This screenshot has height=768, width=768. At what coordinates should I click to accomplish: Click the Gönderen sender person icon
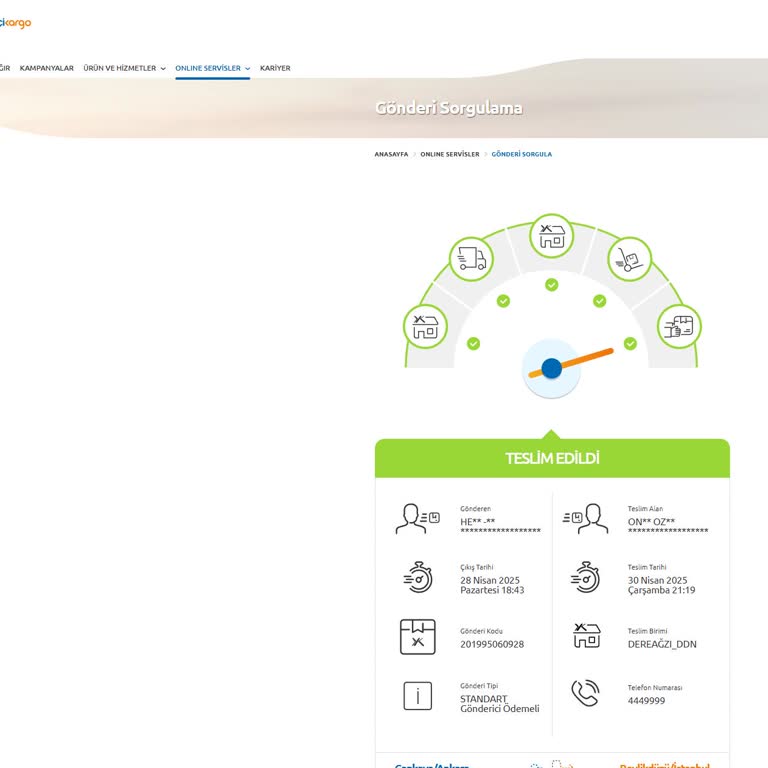[x=417, y=518]
